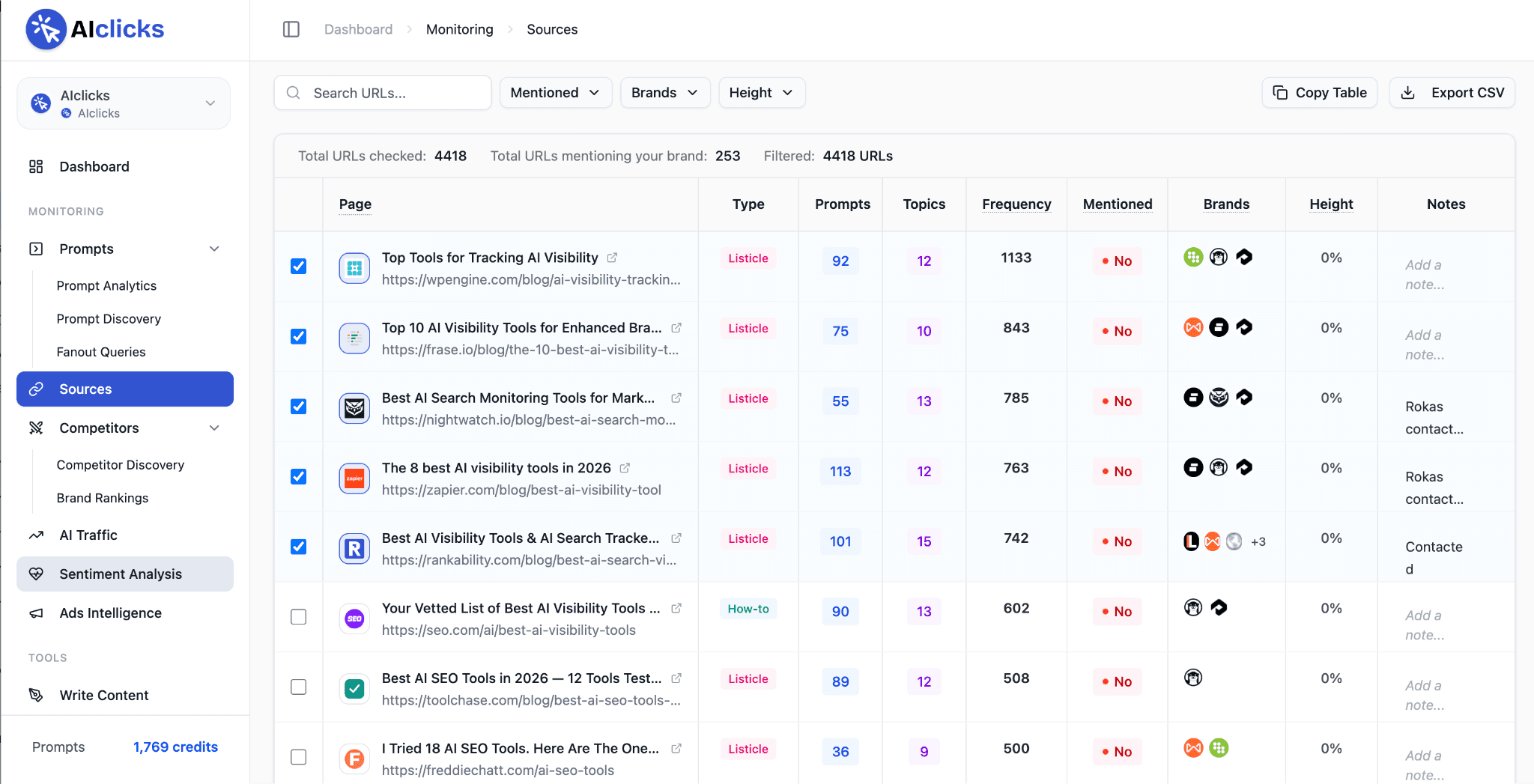Open the Brands filter dropdown
Image resolution: width=1534 pixels, height=784 pixels.
point(665,93)
